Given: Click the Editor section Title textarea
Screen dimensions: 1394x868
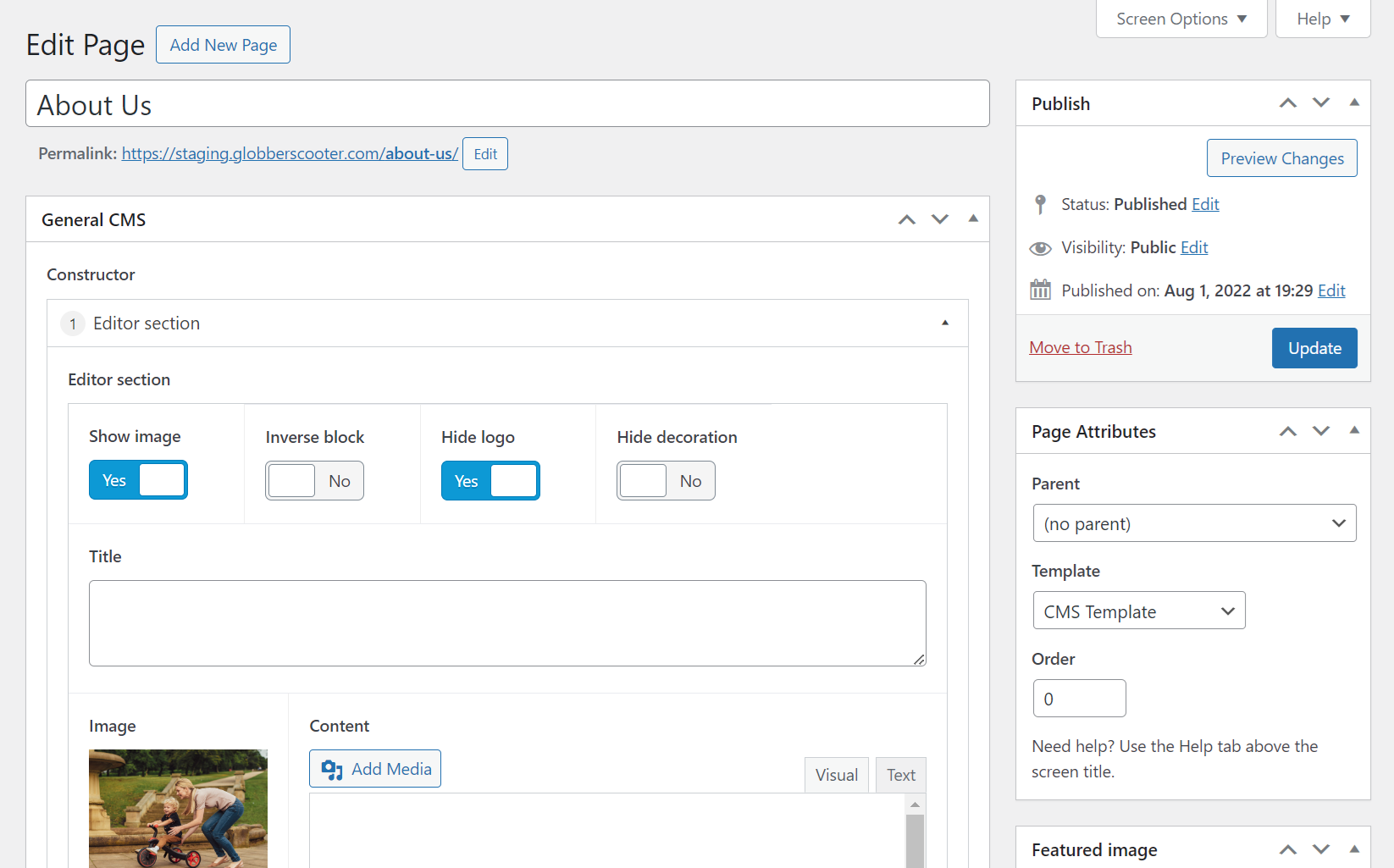Looking at the screenshot, I should pyautogui.click(x=507, y=623).
